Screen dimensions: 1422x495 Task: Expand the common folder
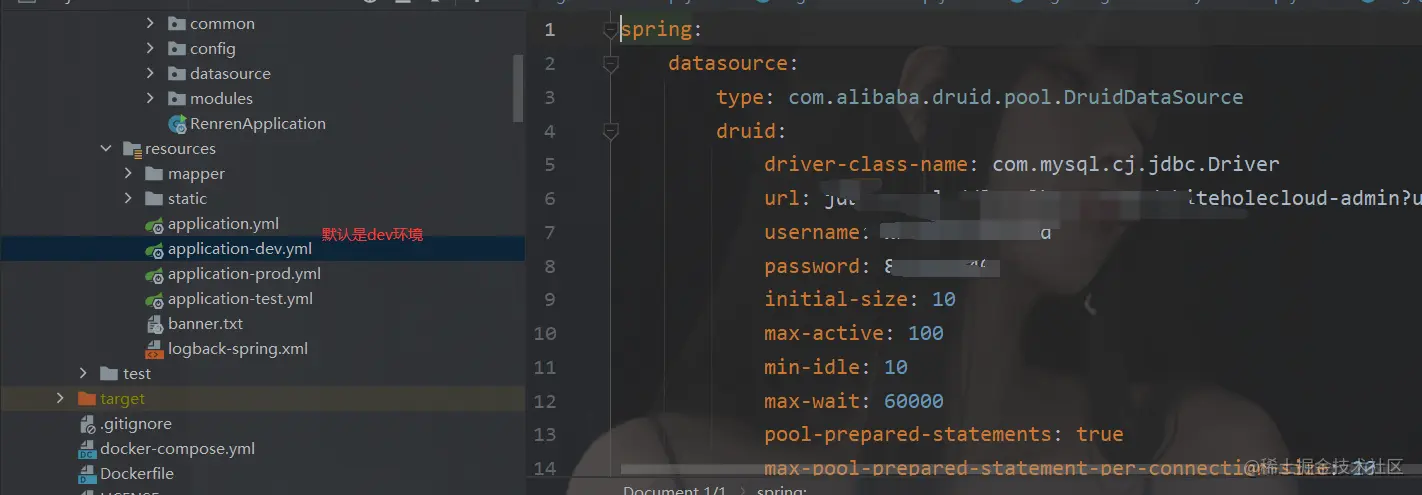150,23
